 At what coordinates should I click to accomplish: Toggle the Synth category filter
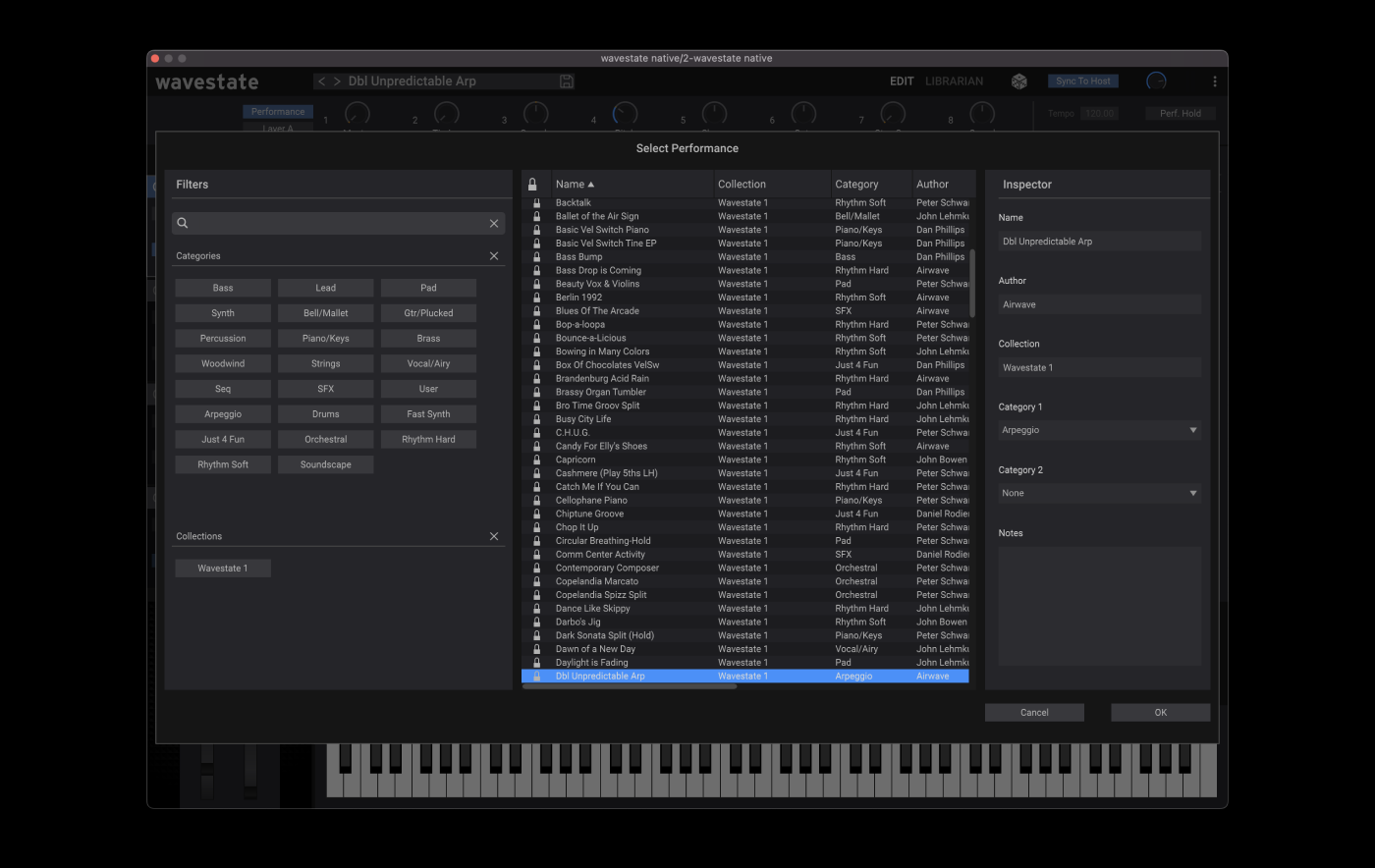point(223,313)
